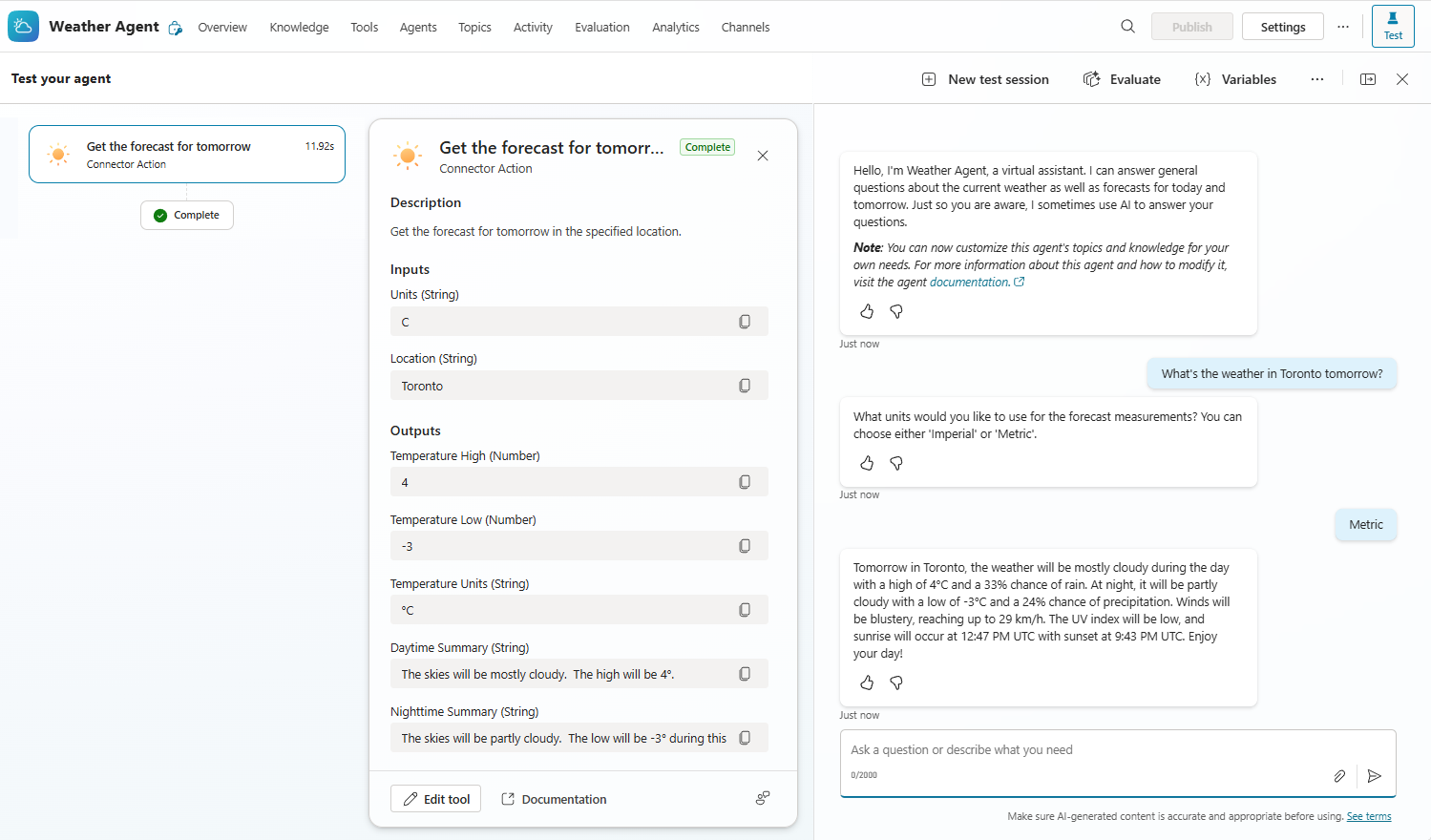Start a new test session
Viewport: 1431px width, 840px height.
[x=985, y=79]
